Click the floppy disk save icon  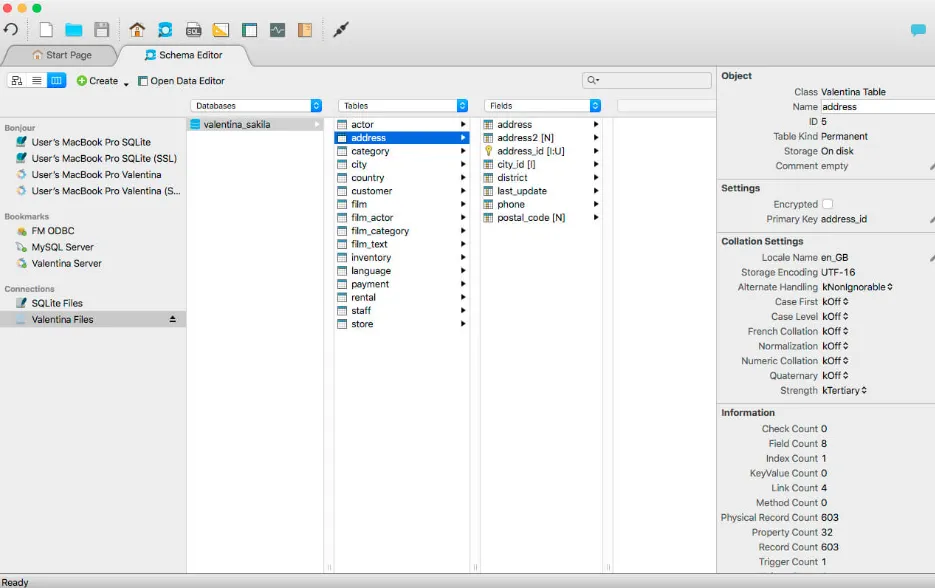tap(102, 29)
